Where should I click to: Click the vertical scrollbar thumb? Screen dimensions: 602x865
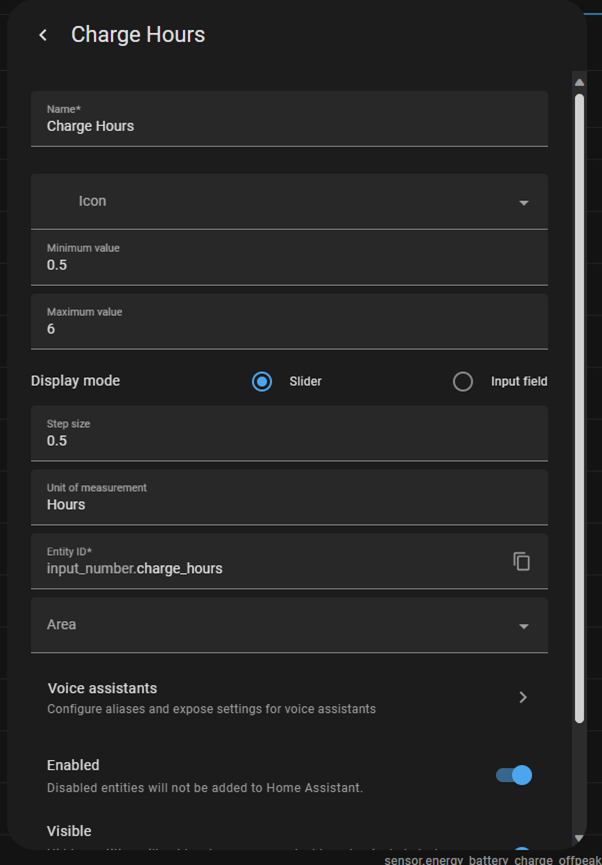pos(579,400)
